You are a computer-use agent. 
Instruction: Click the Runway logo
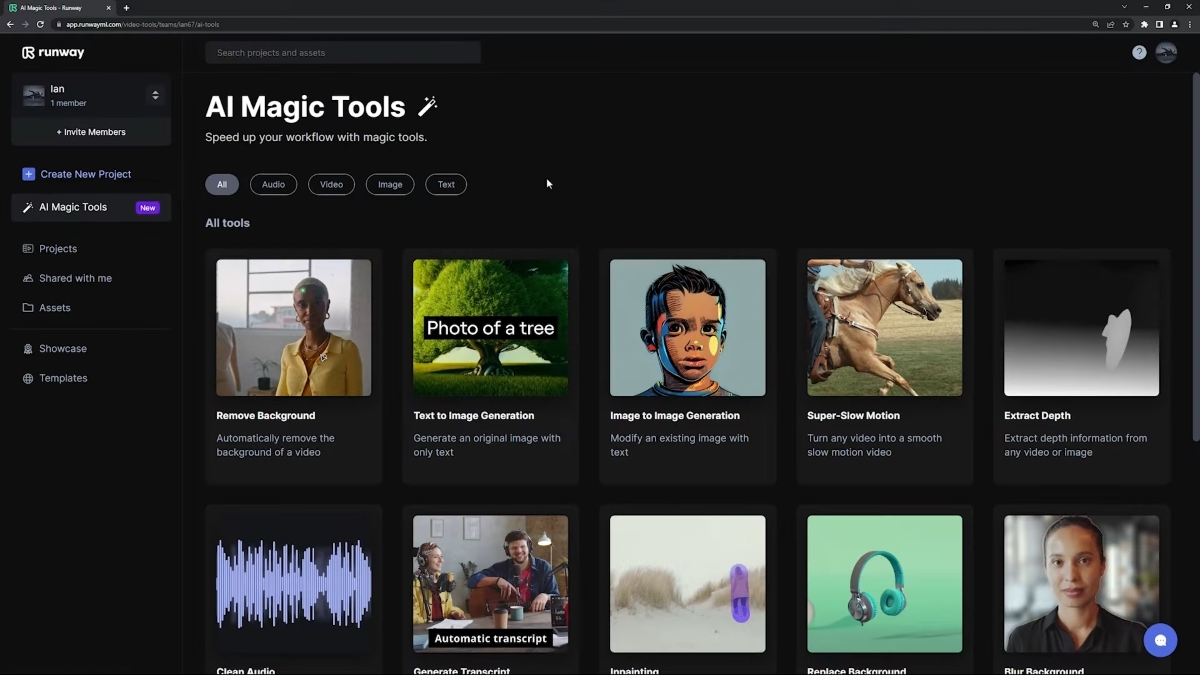(x=52, y=52)
